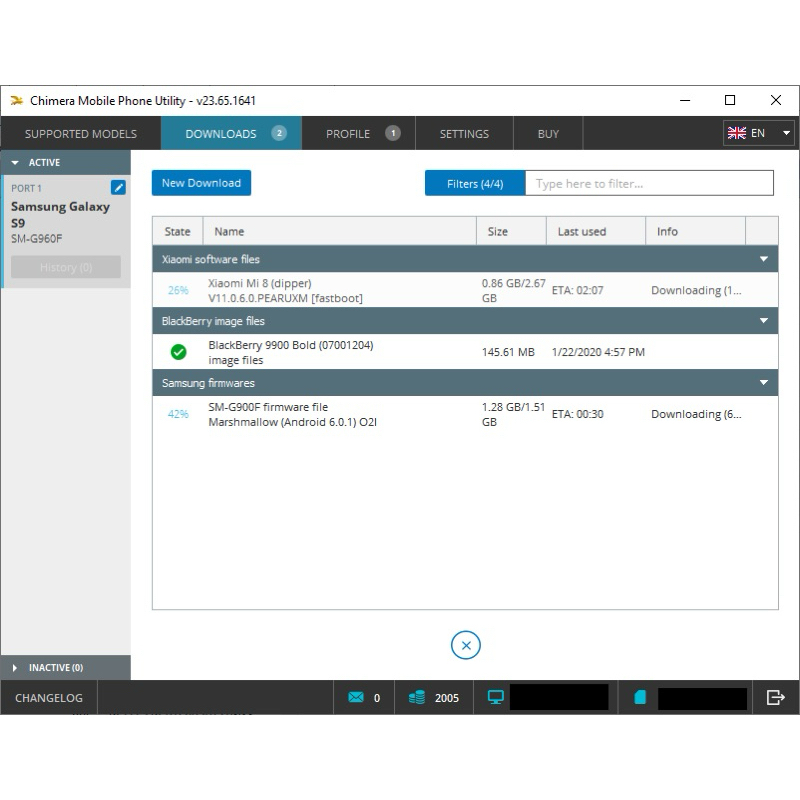Click the New Download button
Viewport: 800px width, 800px height.
(x=201, y=183)
